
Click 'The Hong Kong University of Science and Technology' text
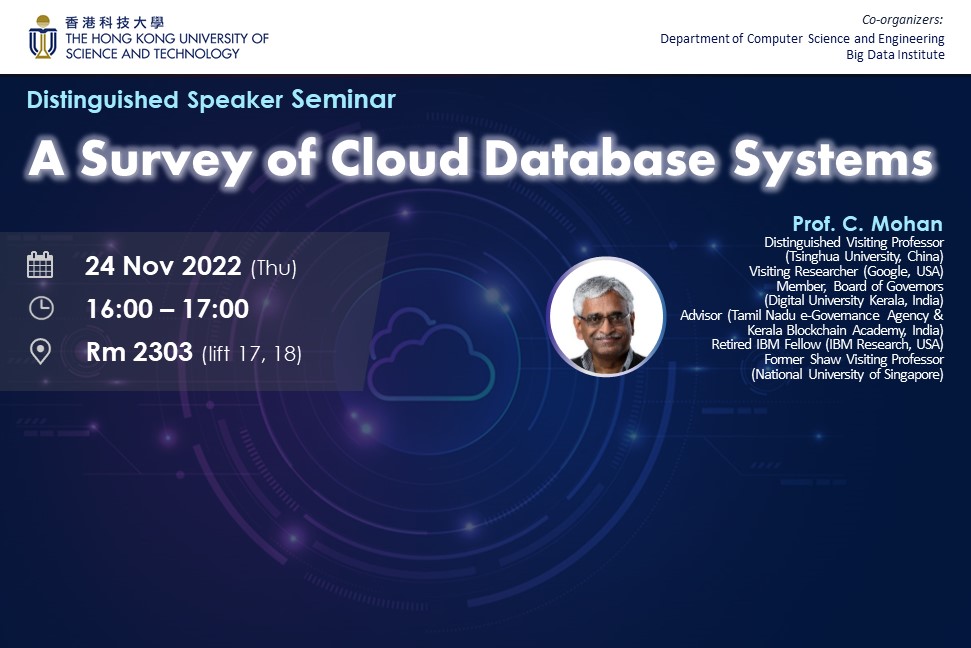tap(166, 46)
